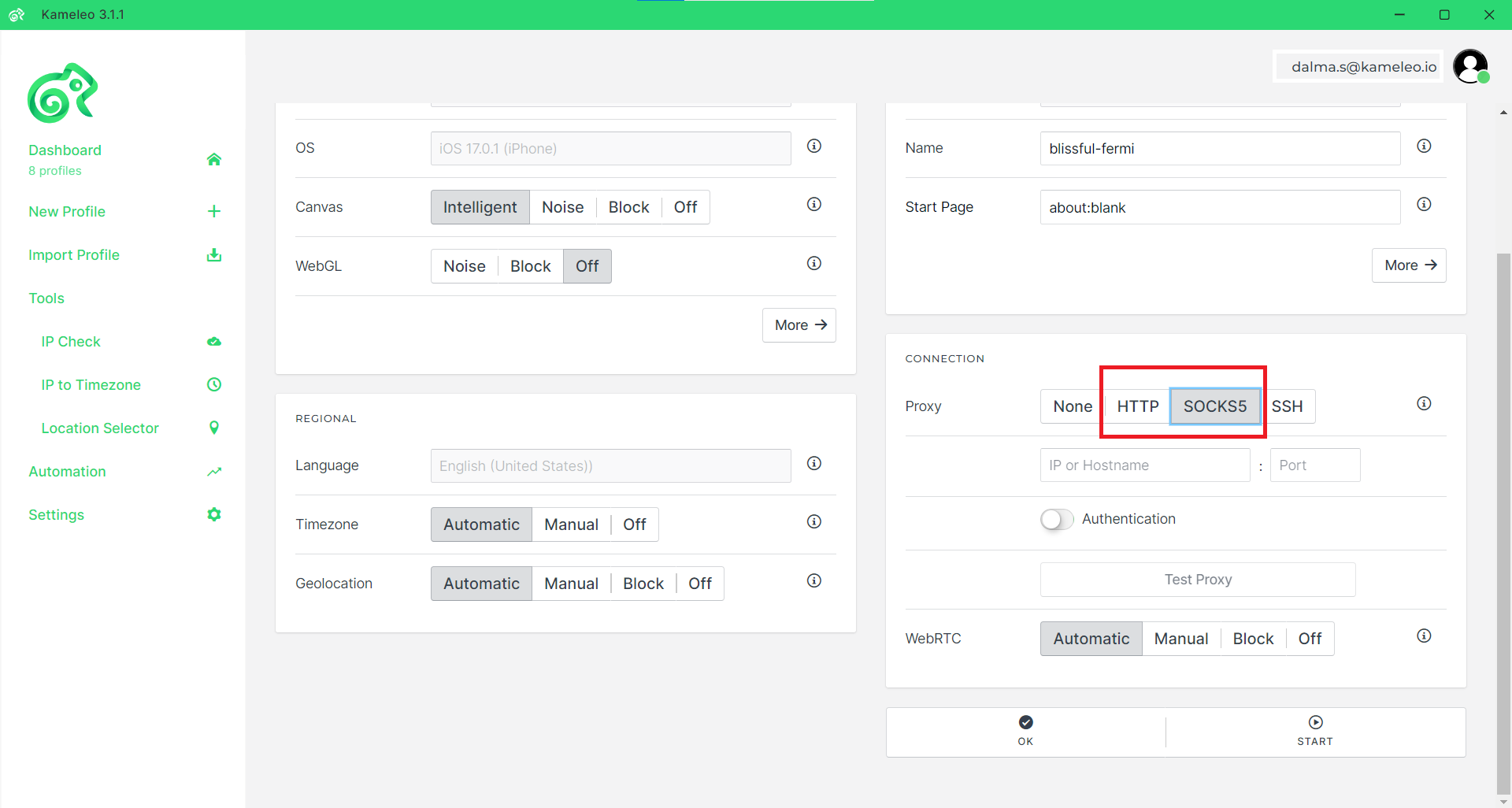Expand More fingerprint options

[x=799, y=325]
